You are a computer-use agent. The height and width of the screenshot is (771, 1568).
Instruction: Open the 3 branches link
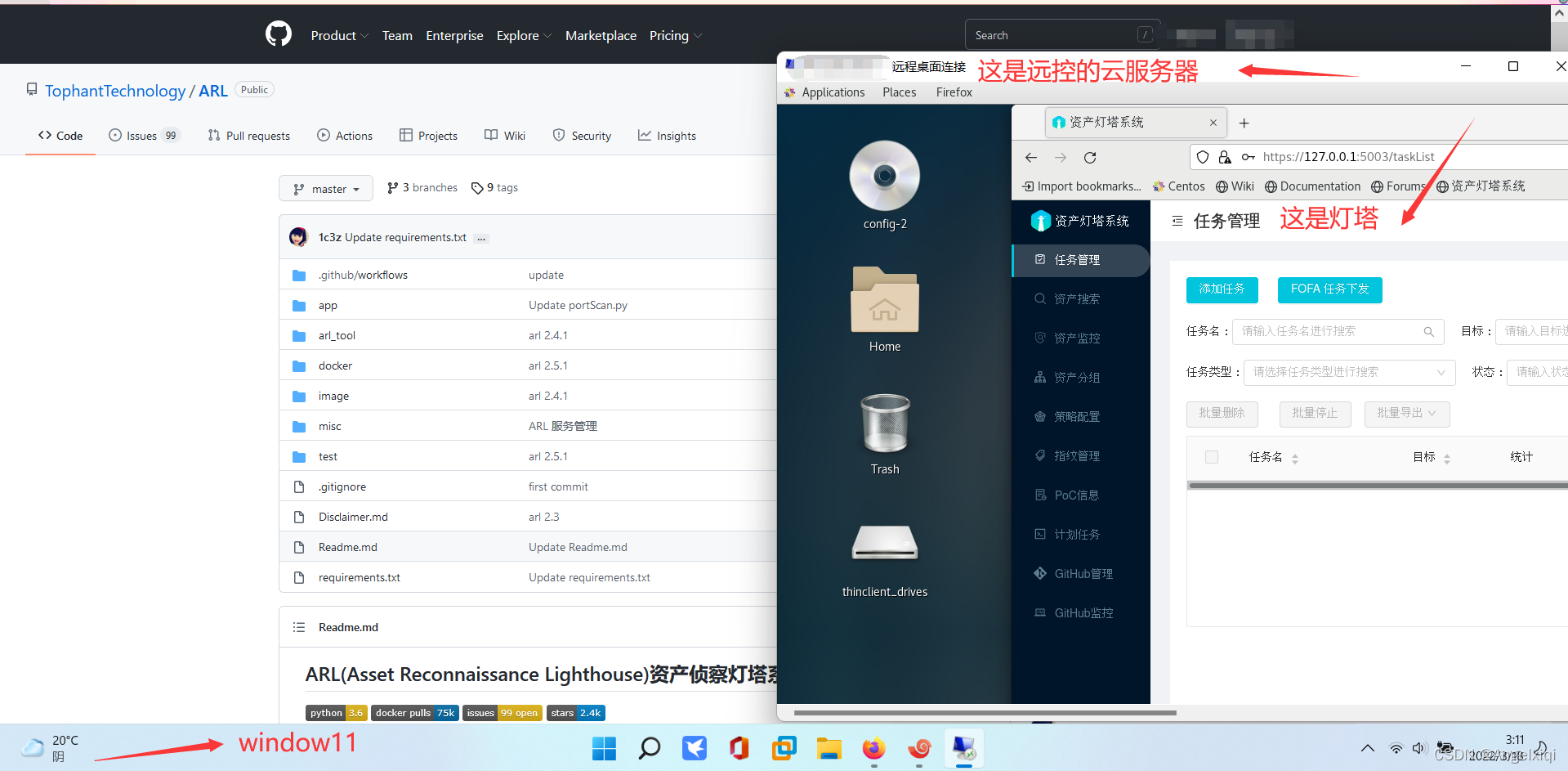tap(422, 188)
